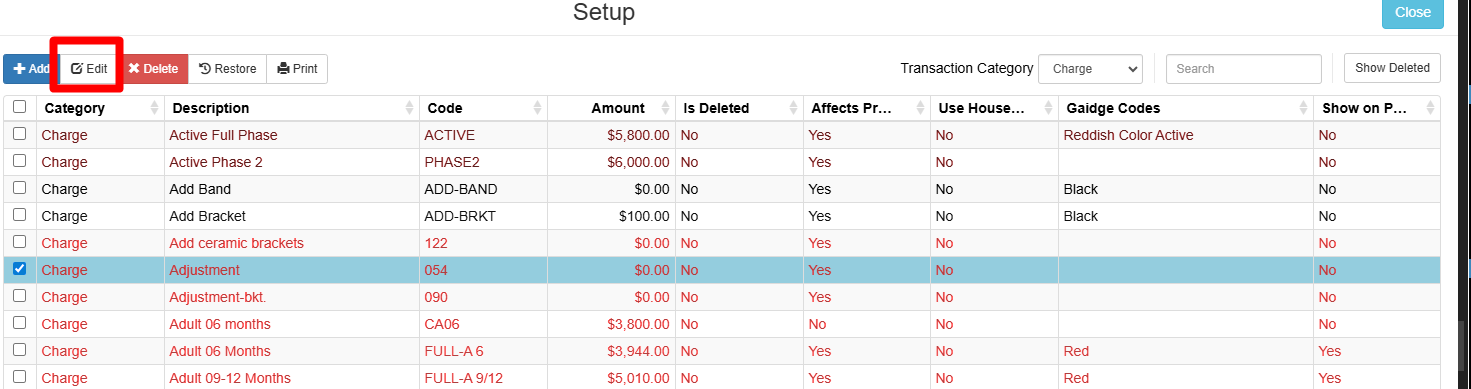
Task: Click the Restore button with undo icon
Action: pyautogui.click(x=227, y=69)
